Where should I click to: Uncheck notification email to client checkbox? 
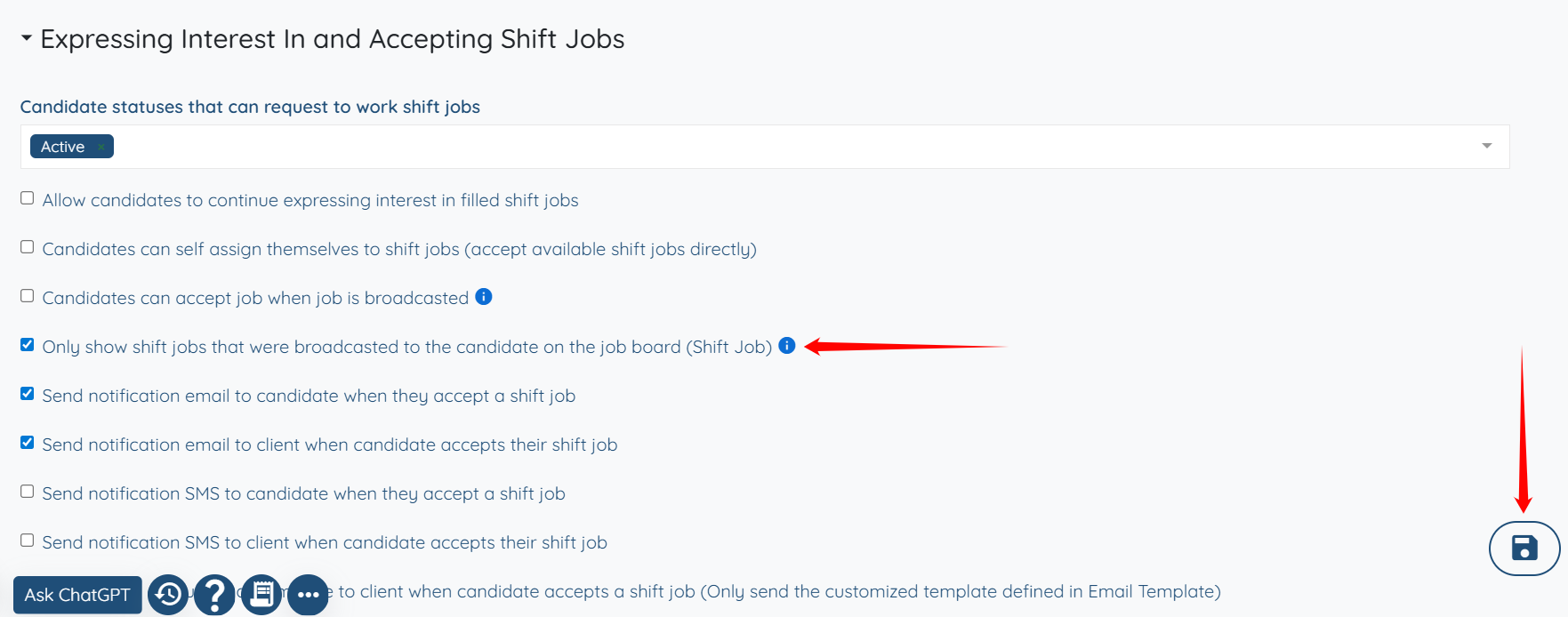(28, 443)
